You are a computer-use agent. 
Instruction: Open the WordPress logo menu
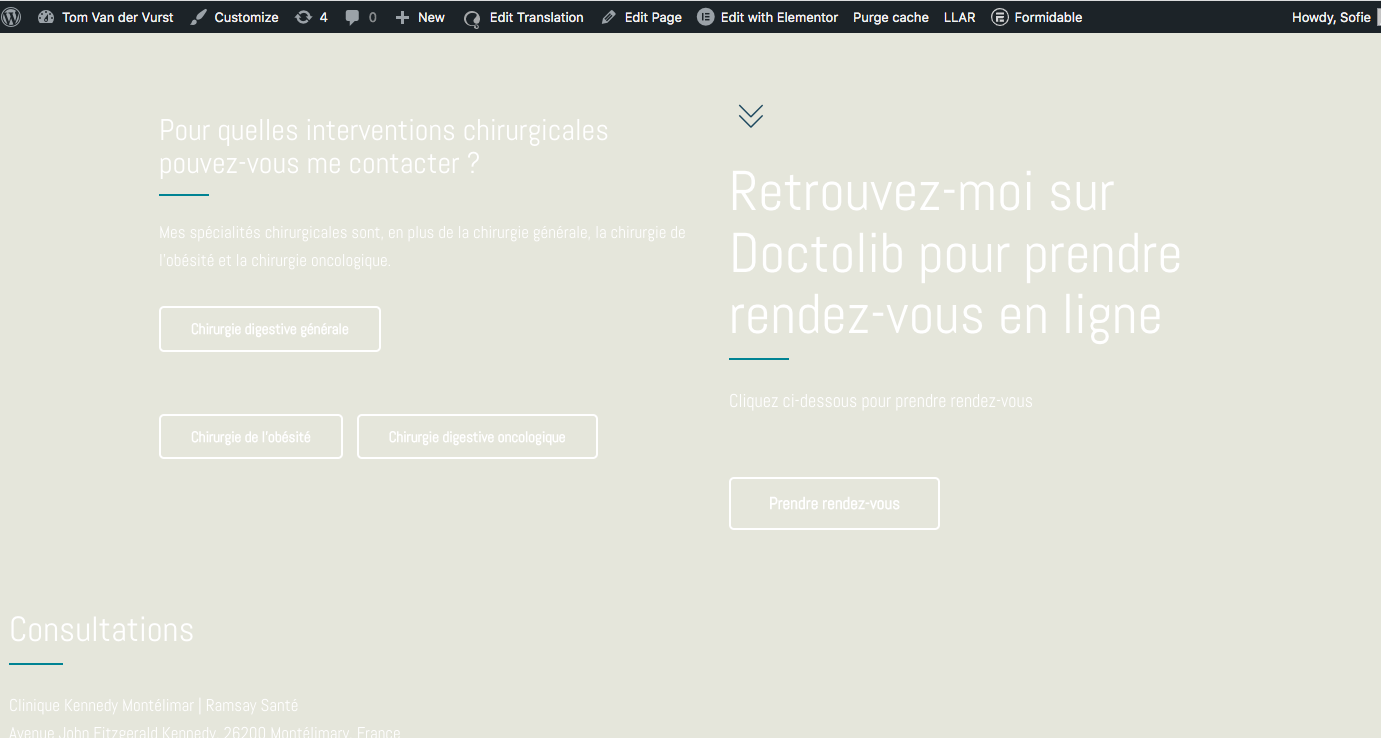(x=12, y=17)
